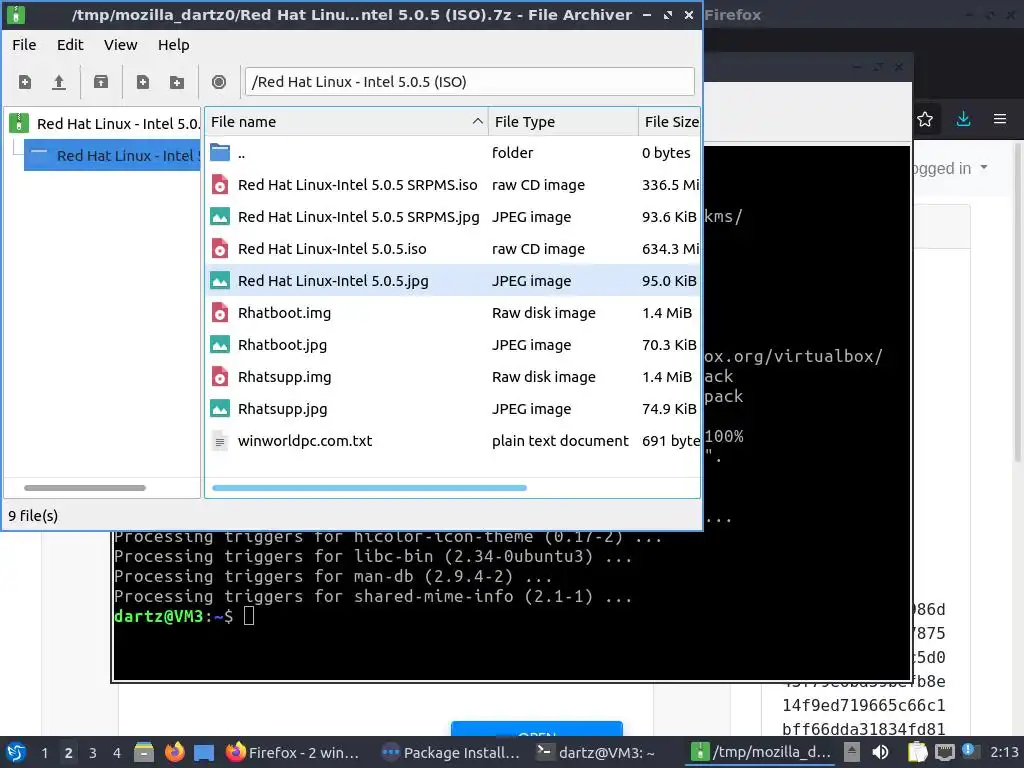Click the green archive icon in tree root
Viewport: 1024px width, 768px height.
(19, 123)
